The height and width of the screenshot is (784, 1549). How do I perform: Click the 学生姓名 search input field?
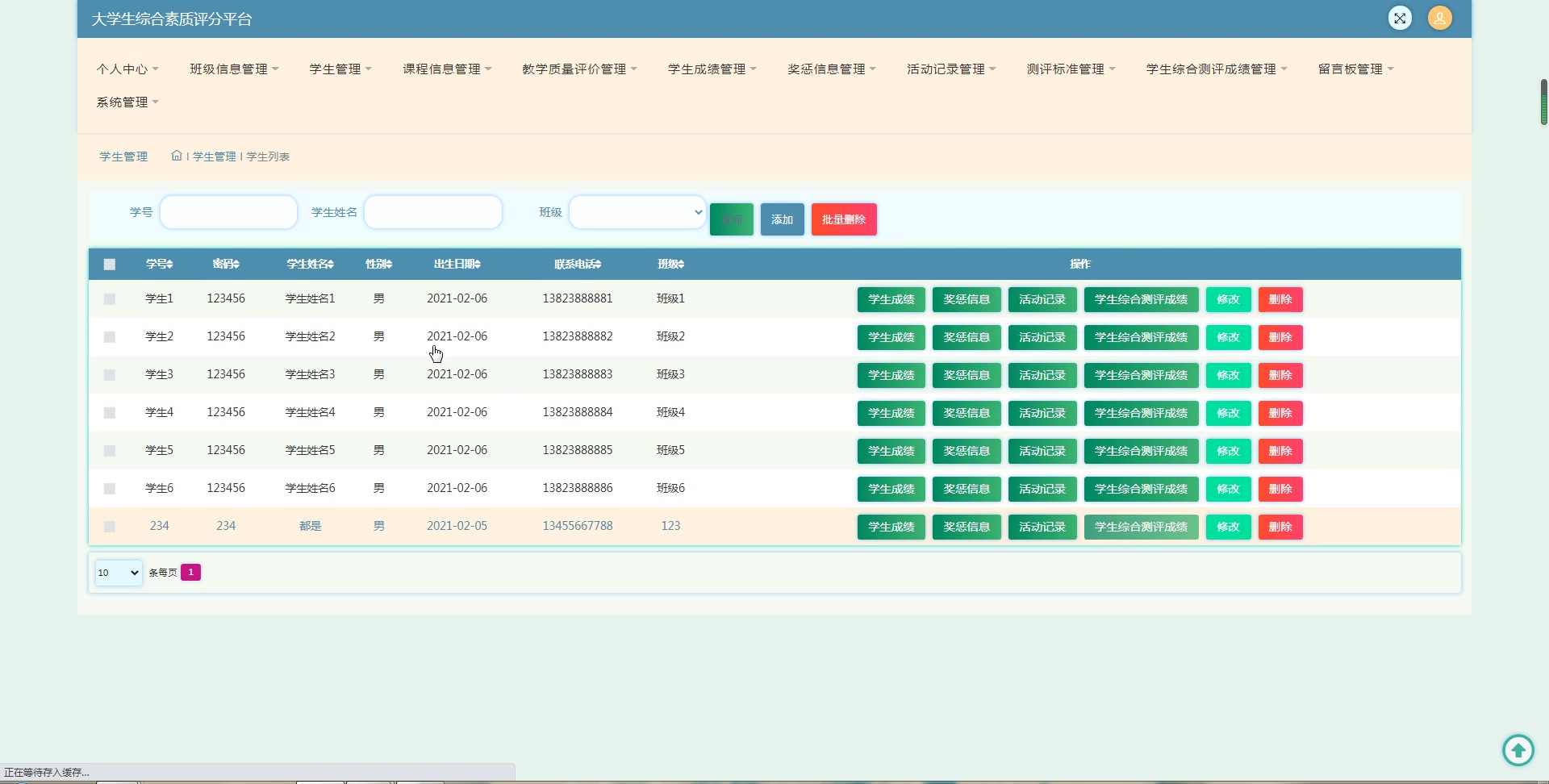[x=433, y=212]
